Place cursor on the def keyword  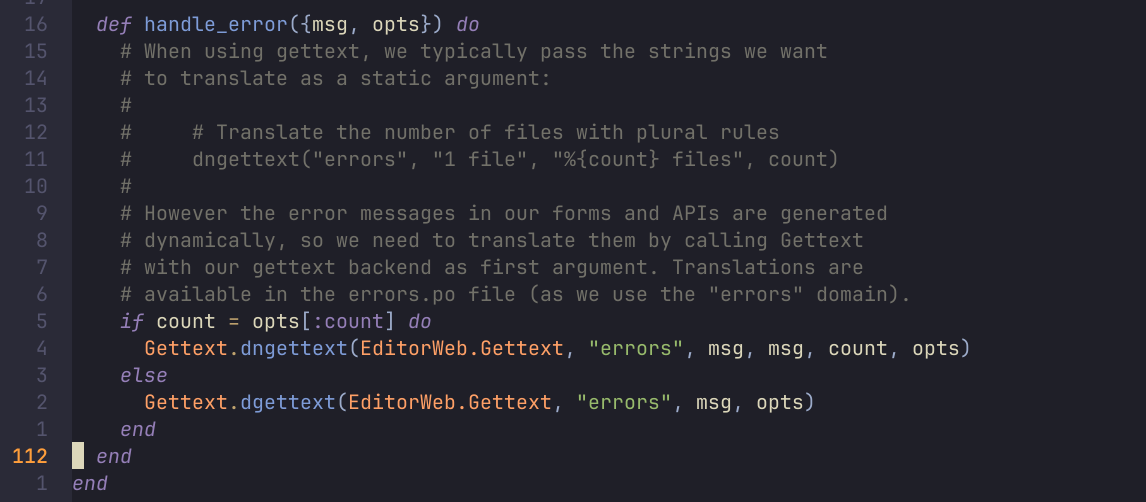(x=114, y=25)
